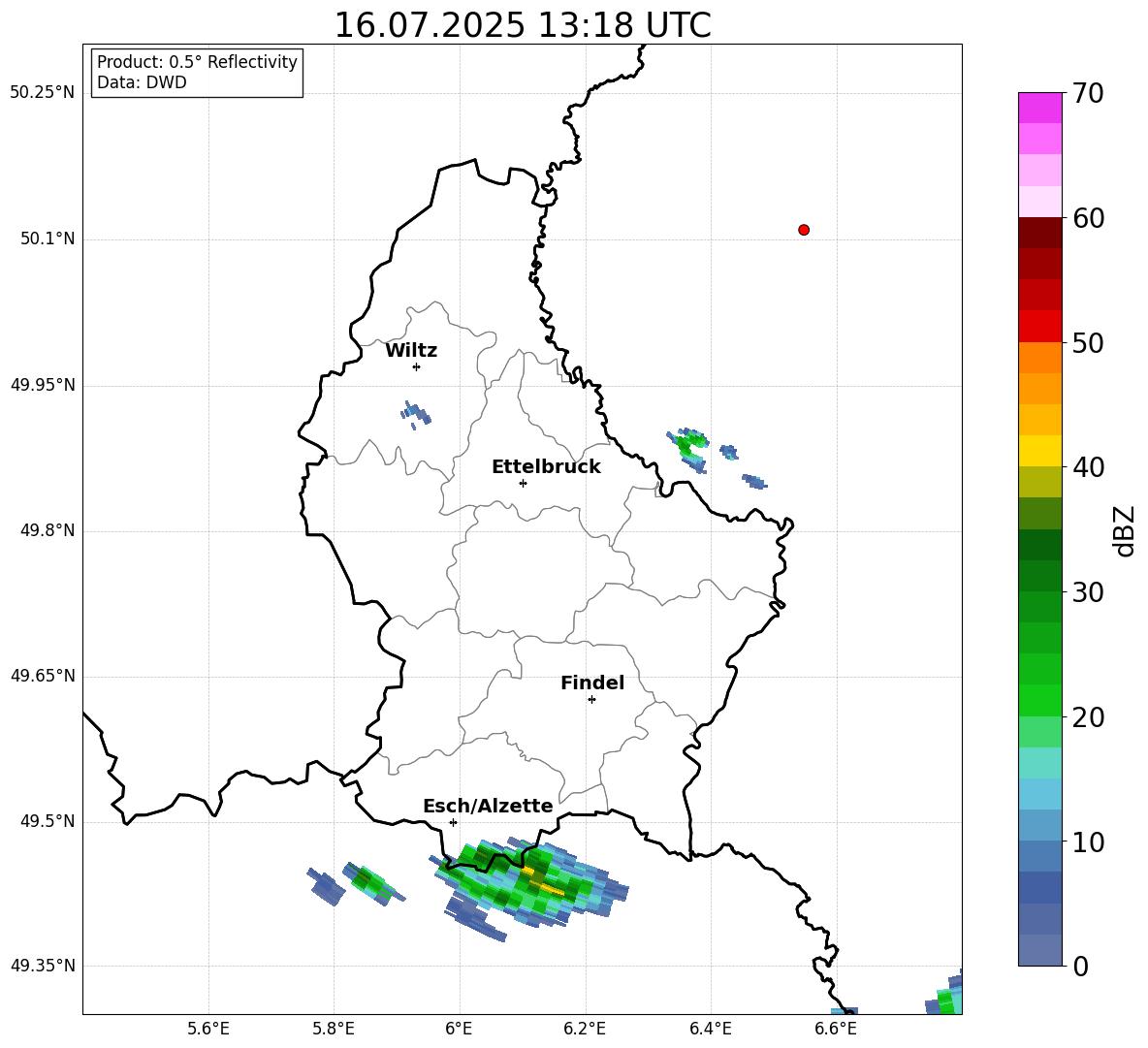Click the 60 tick label on colorbar
Screen dimensions: 1148x1048
(x=1088, y=218)
